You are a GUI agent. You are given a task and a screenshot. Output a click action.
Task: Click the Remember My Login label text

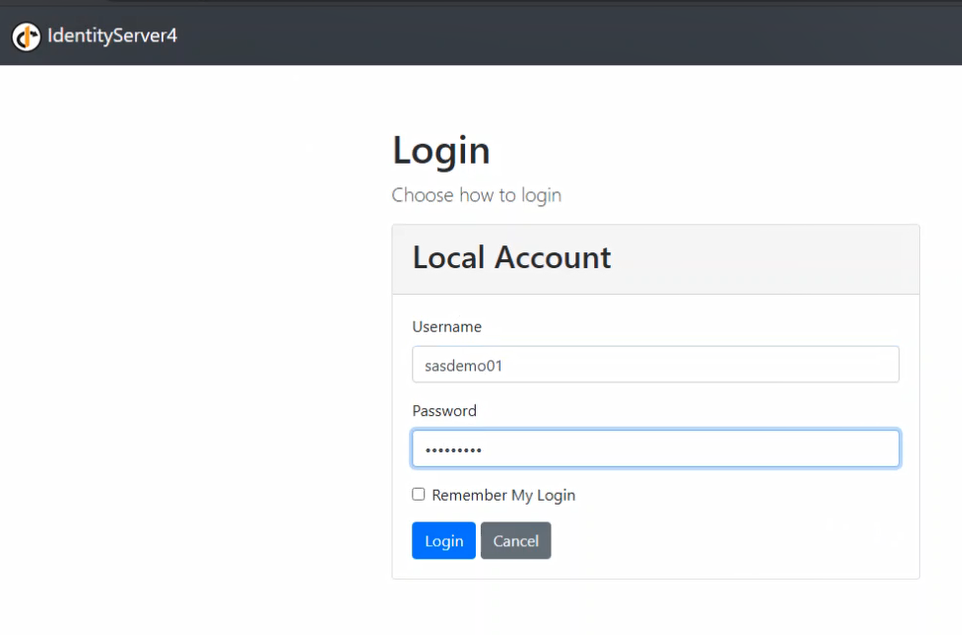point(503,495)
